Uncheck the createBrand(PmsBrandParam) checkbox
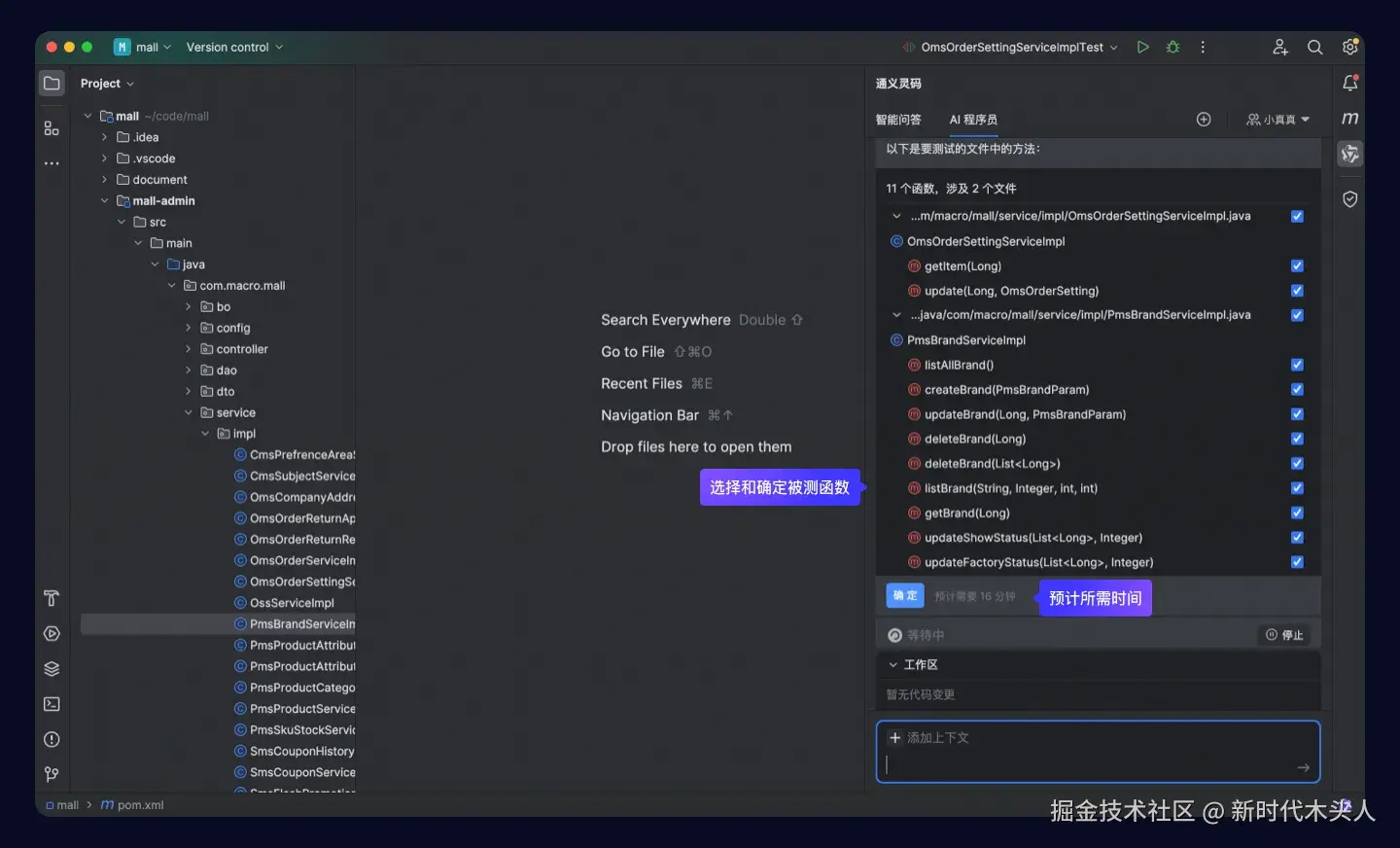Viewport: 1400px width, 848px height. point(1297,389)
